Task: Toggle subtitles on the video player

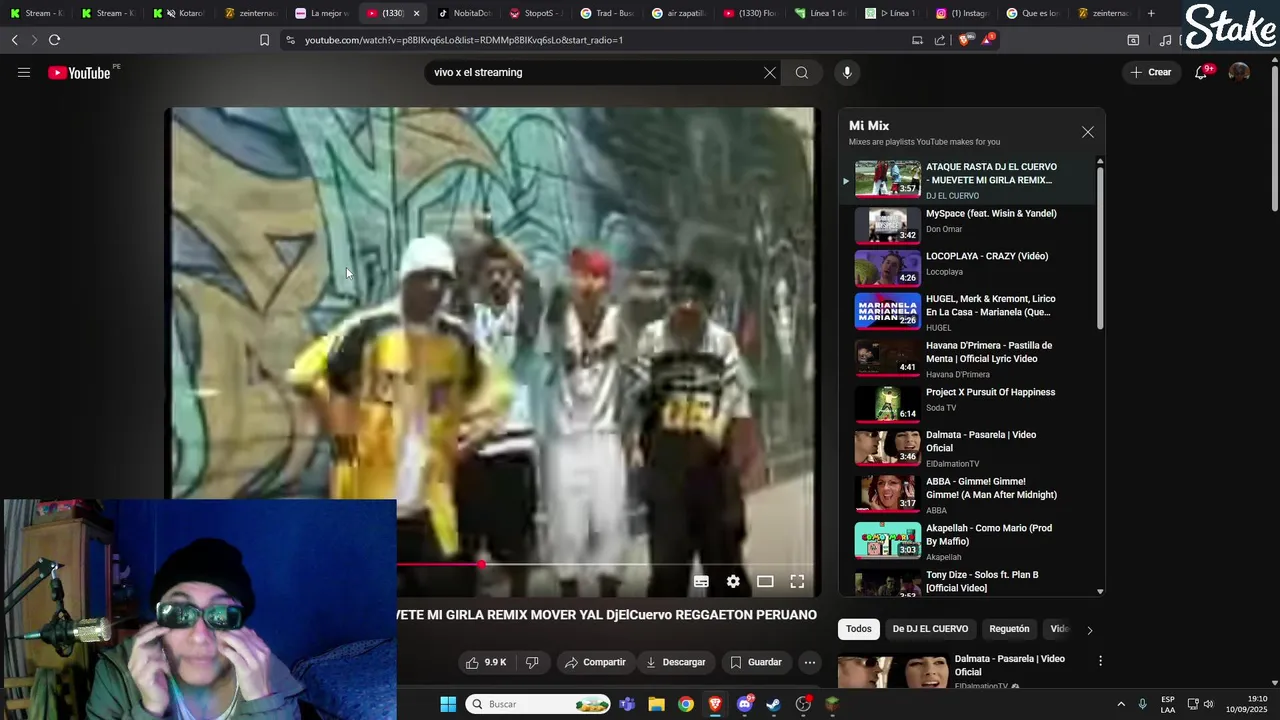Action: click(x=701, y=581)
